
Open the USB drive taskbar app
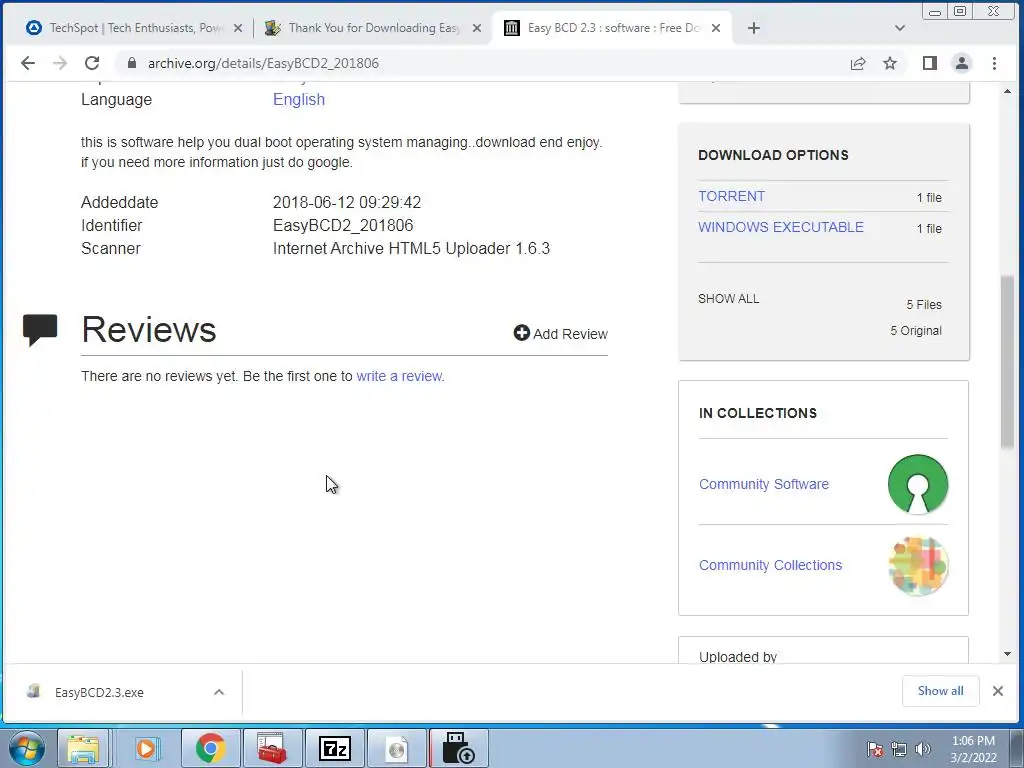coord(458,748)
